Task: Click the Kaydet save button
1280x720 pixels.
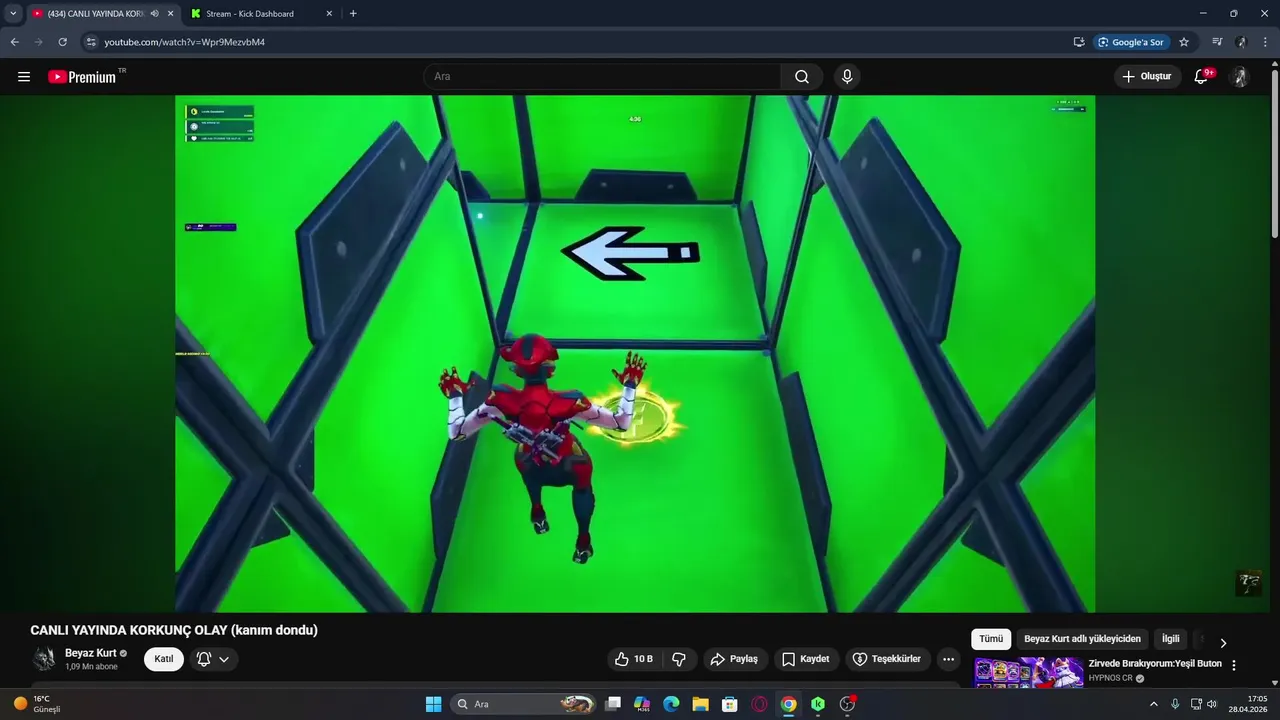Action: (806, 659)
